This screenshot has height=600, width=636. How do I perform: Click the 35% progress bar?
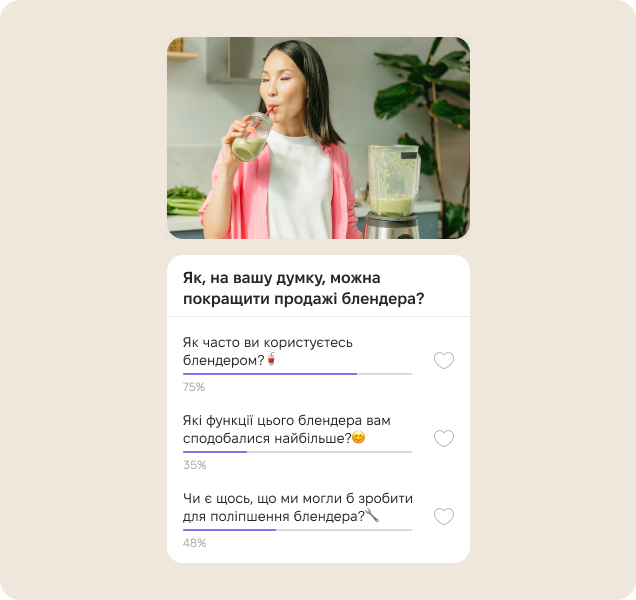pyautogui.click(x=297, y=452)
